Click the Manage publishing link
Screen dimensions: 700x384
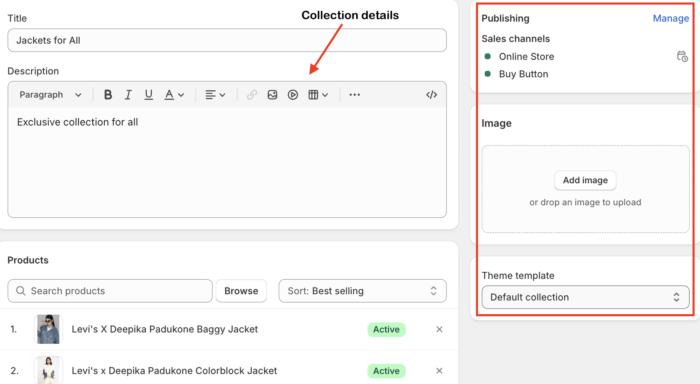point(671,18)
